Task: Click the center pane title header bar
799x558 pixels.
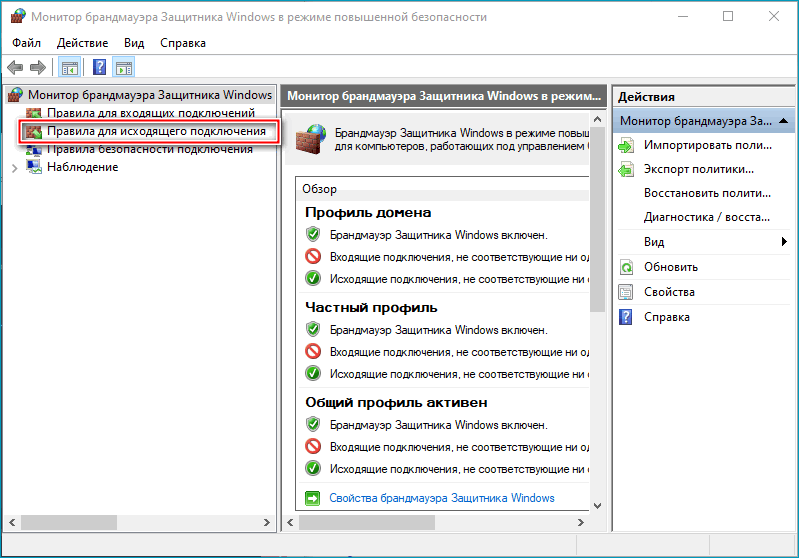Action: [x=444, y=96]
